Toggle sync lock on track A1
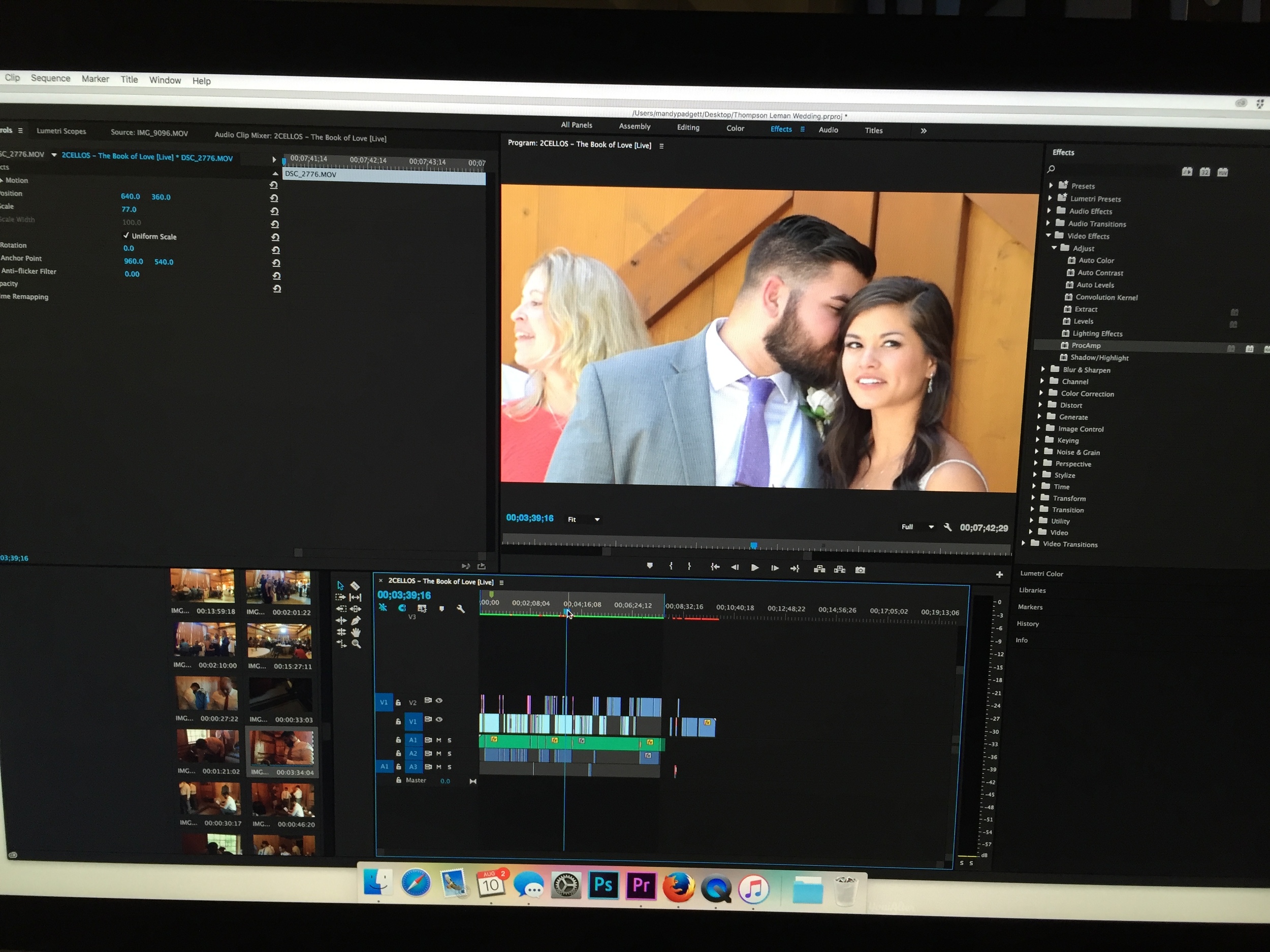Viewport: 1270px width, 952px height. [428, 740]
